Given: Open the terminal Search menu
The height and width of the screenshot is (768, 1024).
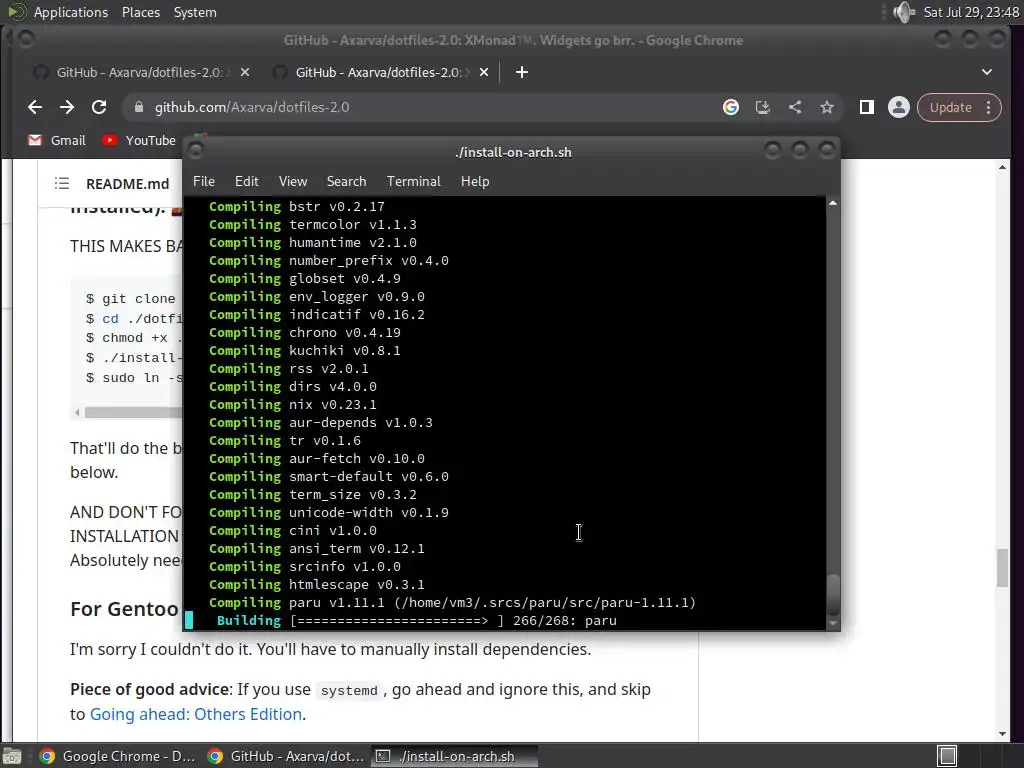Looking at the screenshot, I should [346, 182].
